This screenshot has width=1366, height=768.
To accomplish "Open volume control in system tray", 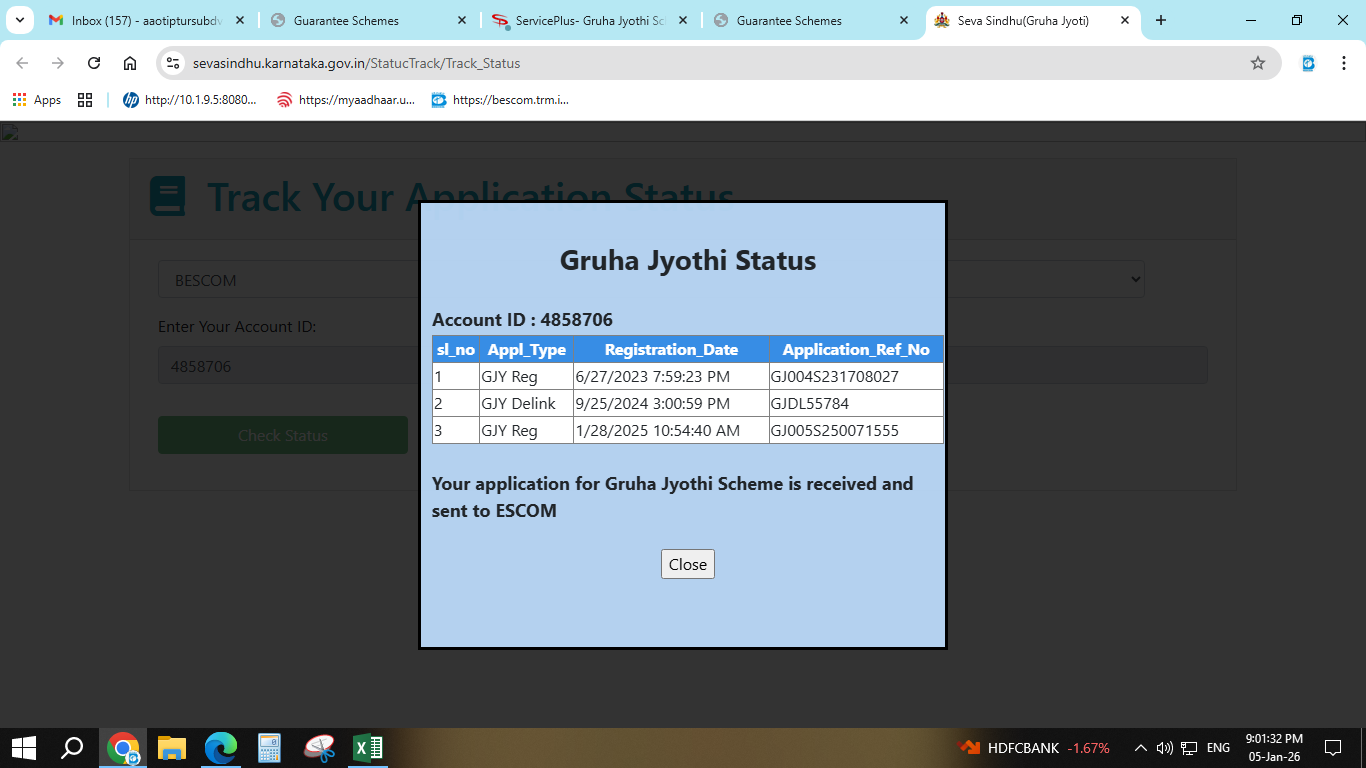I will 1164,748.
